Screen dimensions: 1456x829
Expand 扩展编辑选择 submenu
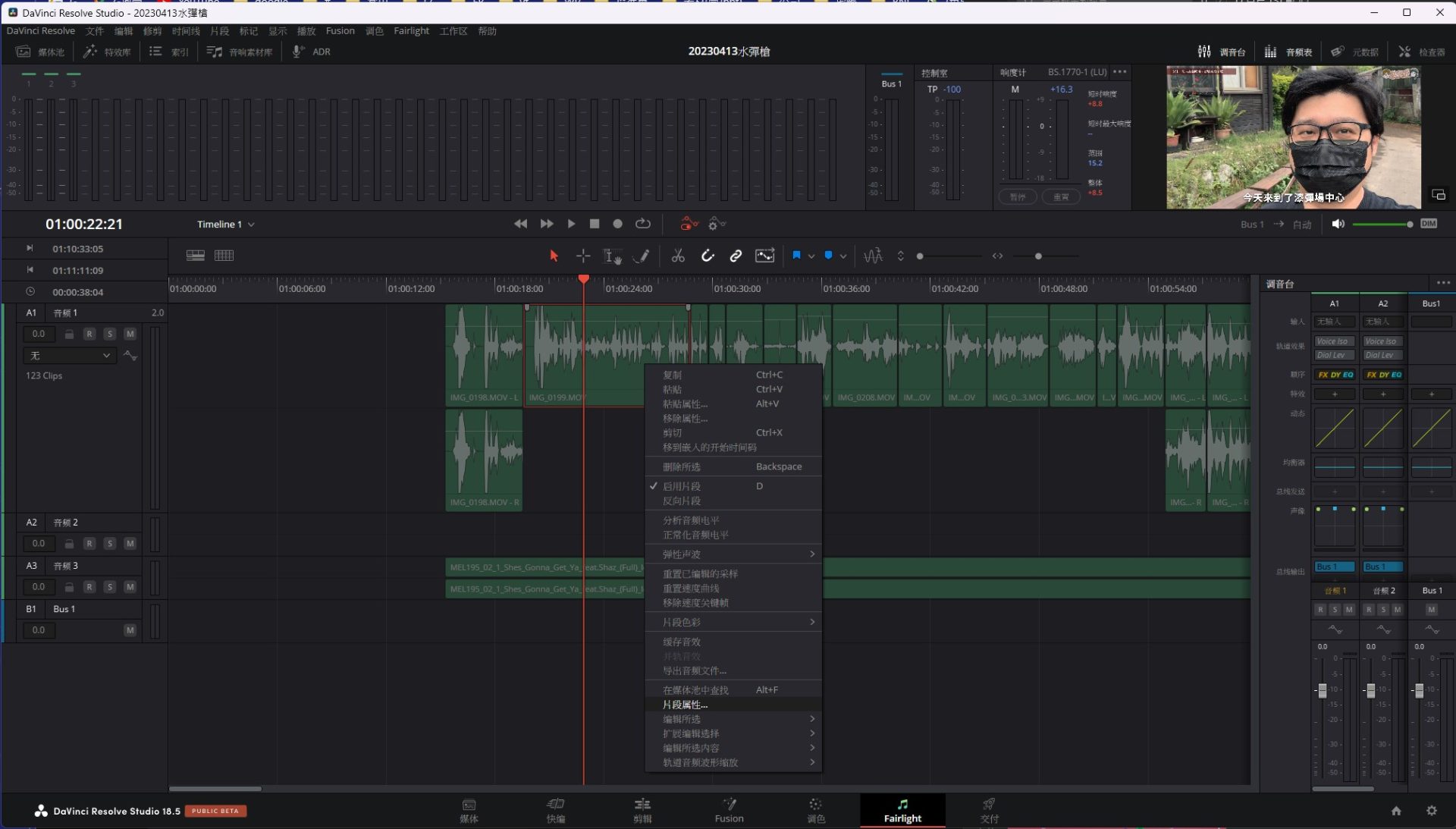click(733, 733)
